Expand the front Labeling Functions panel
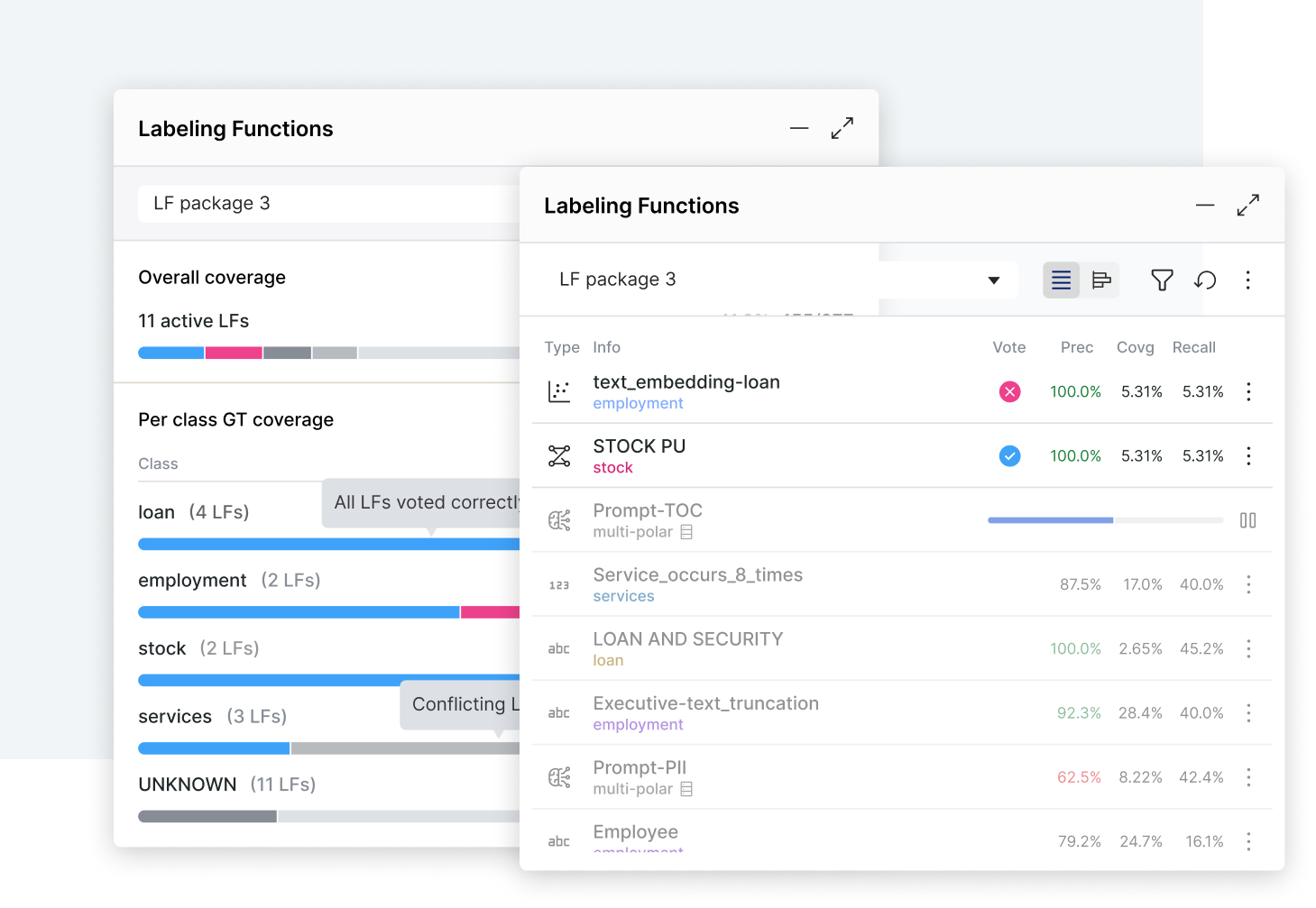Viewport: 1316px width, 908px height. click(x=1248, y=206)
